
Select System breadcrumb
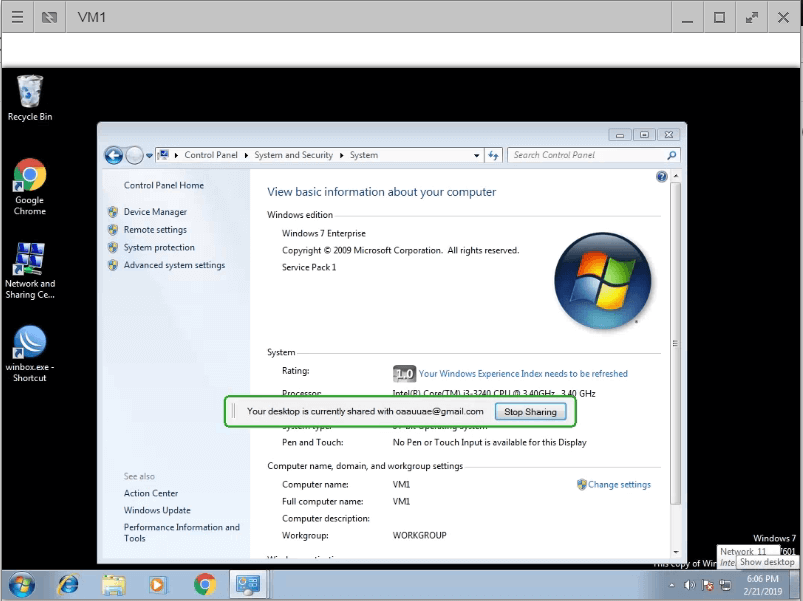tap(364, 155)
